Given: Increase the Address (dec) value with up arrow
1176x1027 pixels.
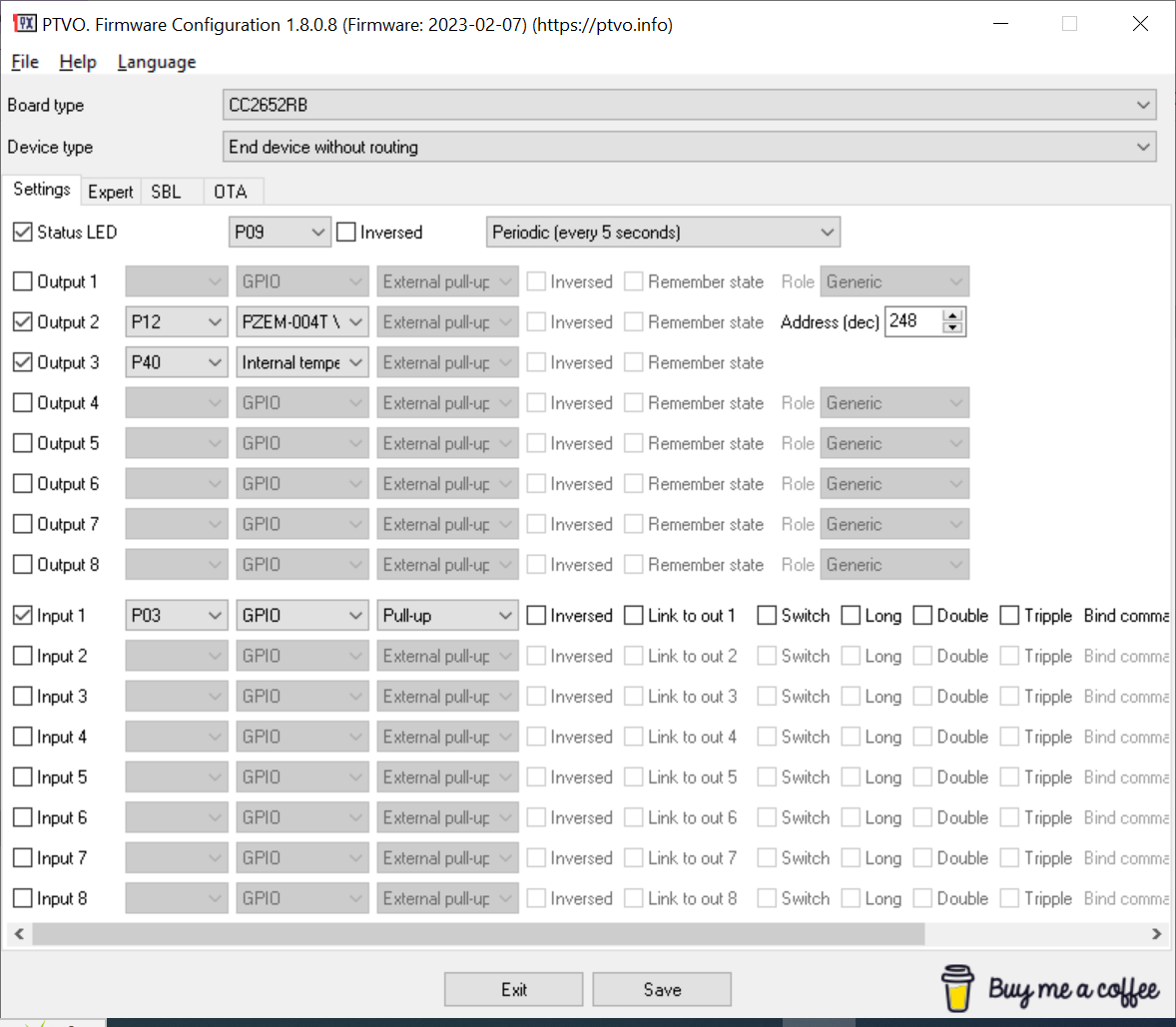Looking at the screenshot, I should point(952,316).
